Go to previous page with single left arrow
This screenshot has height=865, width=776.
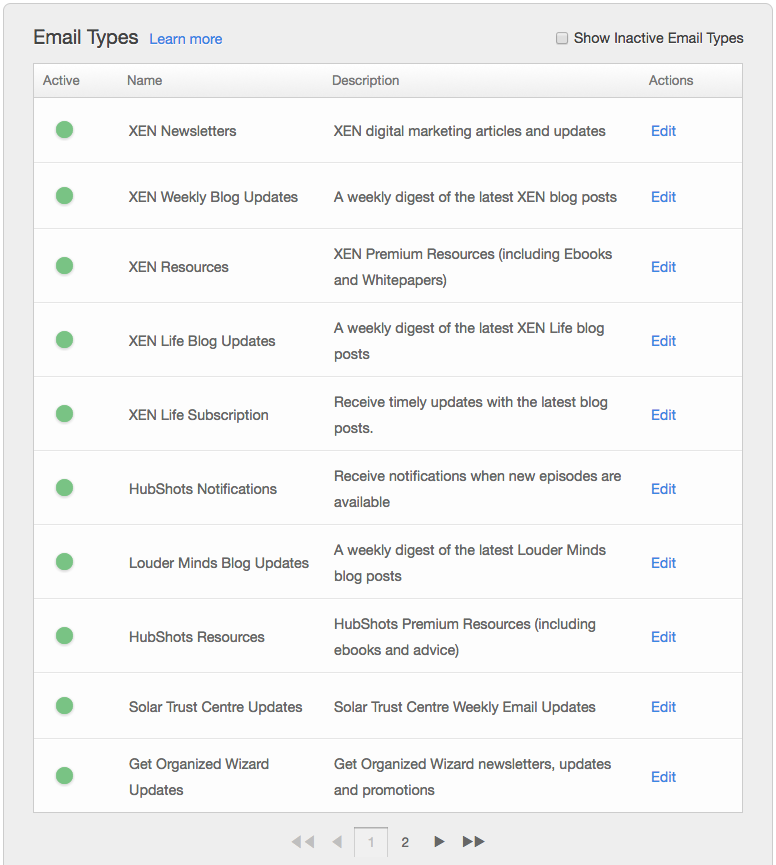337,842
